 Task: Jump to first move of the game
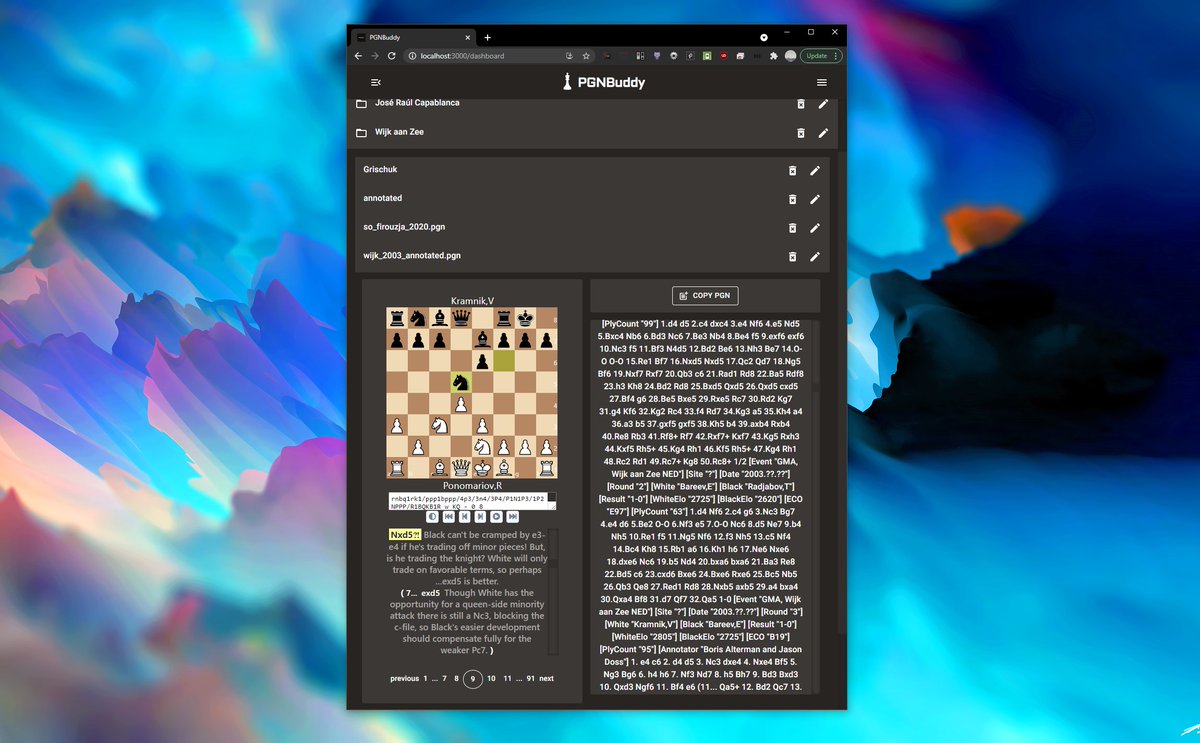point(448,517)
